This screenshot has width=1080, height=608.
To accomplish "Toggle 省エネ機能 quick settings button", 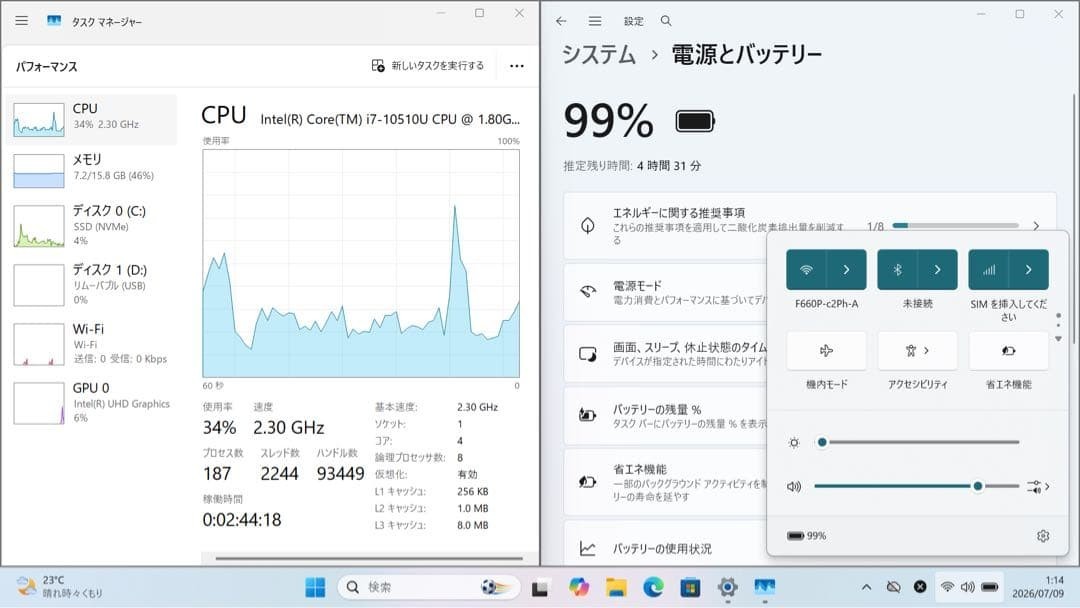I will click(1008, 350).
